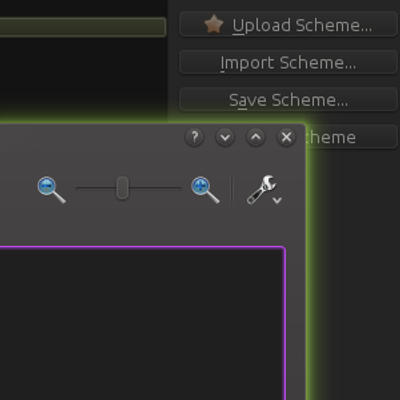Viewport: 400px width, 400px height.
Task: Select the highlighted olive row in the scheme list
Action: 83,27
